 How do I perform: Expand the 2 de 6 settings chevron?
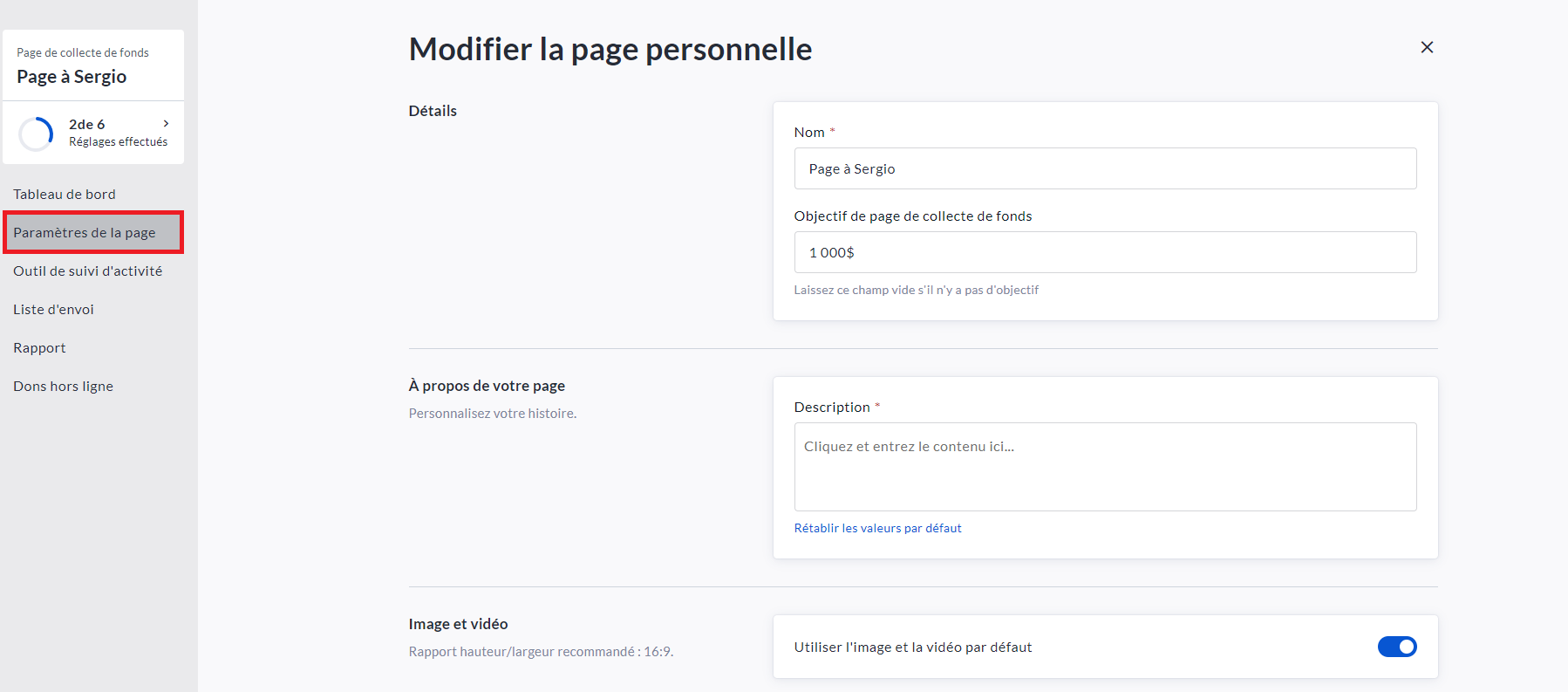tap(166, 124)
